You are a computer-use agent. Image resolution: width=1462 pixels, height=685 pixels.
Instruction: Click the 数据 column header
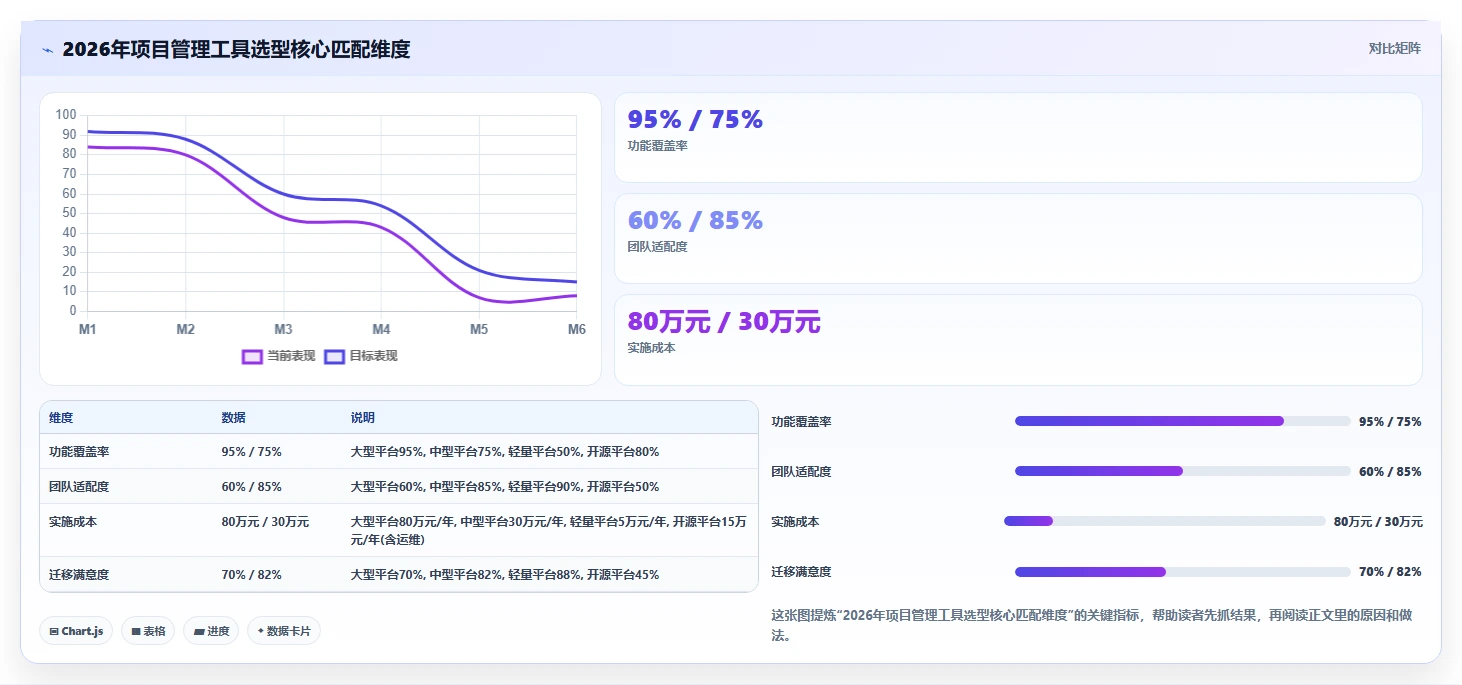(233, 418)
